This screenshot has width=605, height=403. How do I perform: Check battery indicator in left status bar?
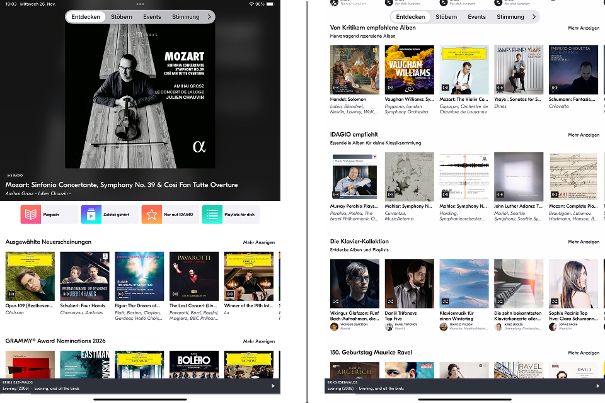pyautogui.click(x=270, y=4)
